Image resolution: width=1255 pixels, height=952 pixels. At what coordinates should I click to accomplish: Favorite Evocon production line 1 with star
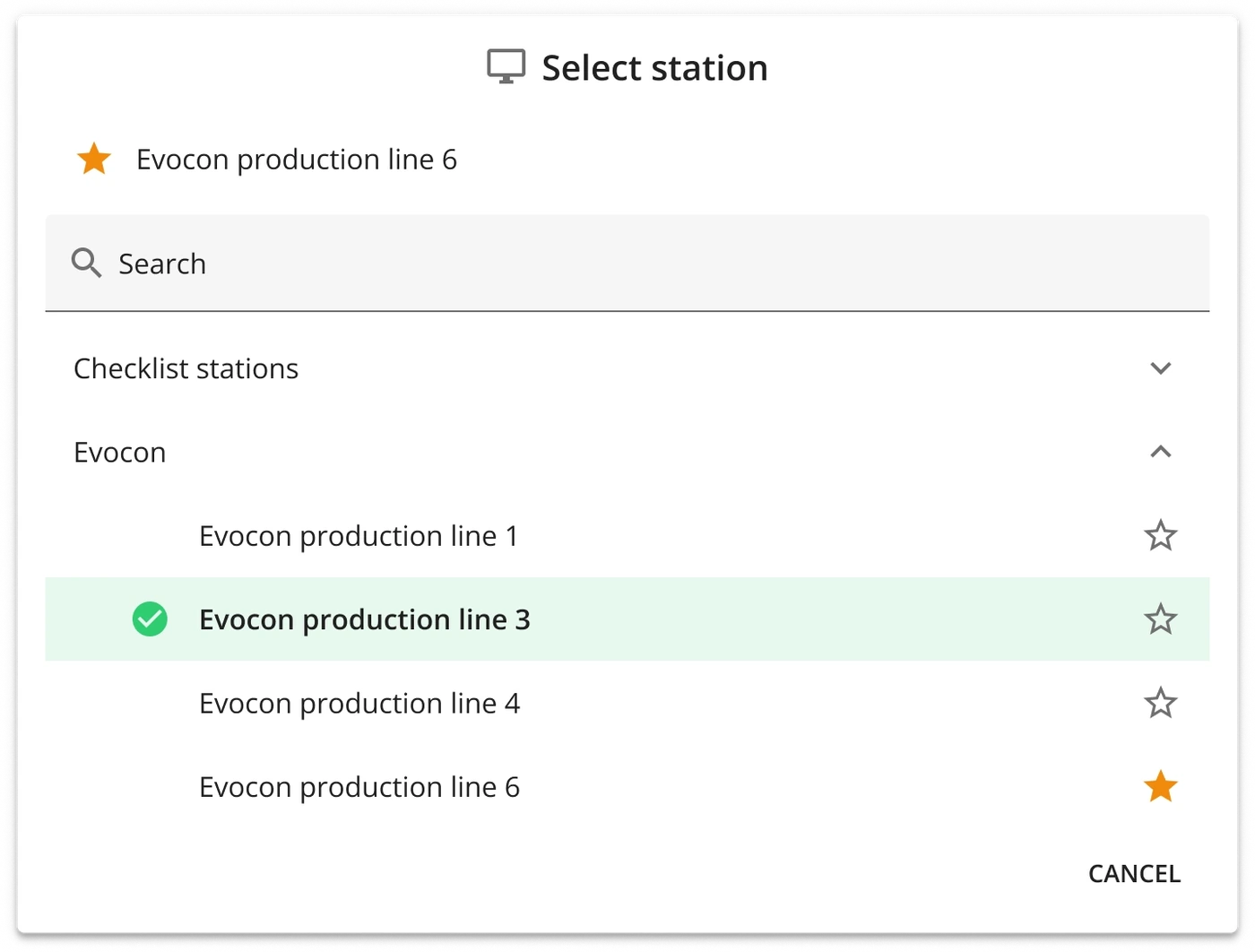click(x=1160, y=535)
